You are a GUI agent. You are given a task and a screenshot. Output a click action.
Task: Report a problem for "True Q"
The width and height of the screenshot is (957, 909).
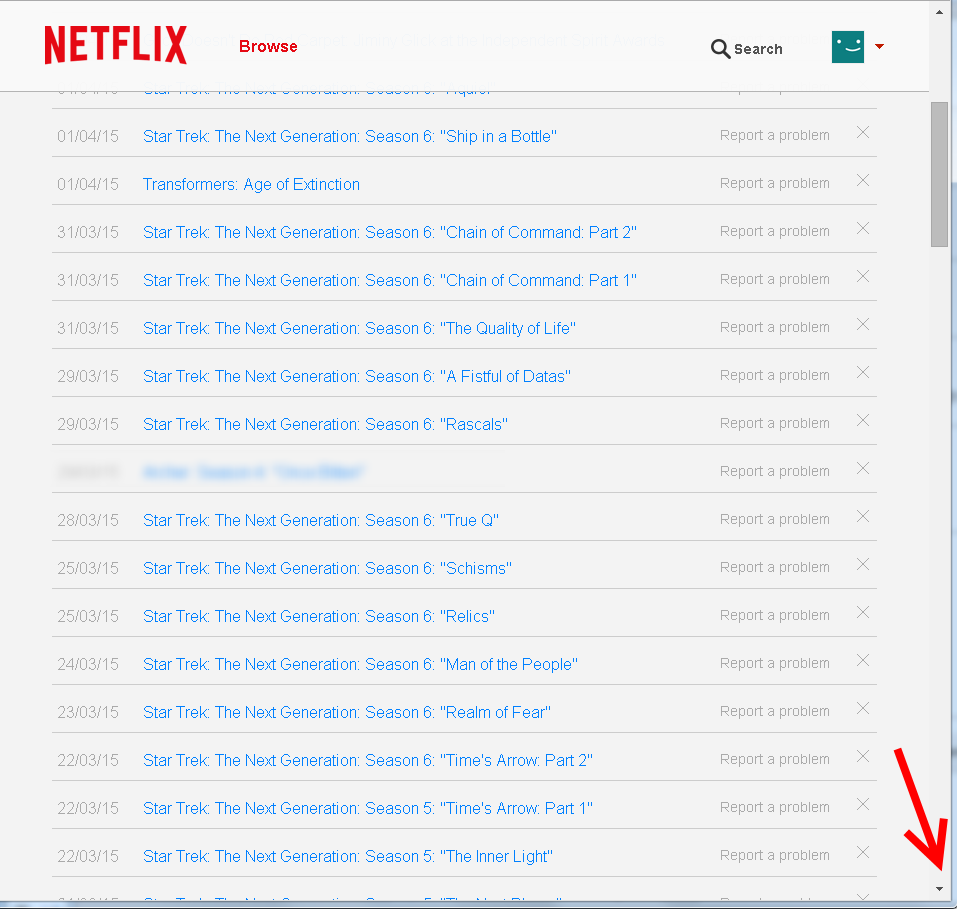(x=775, y=519)
